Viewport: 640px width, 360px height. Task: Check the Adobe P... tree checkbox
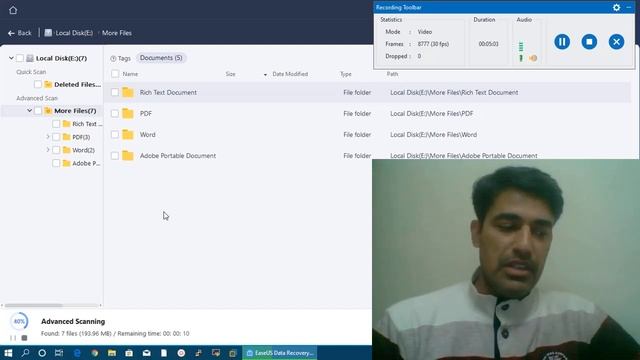pos(56,163)
